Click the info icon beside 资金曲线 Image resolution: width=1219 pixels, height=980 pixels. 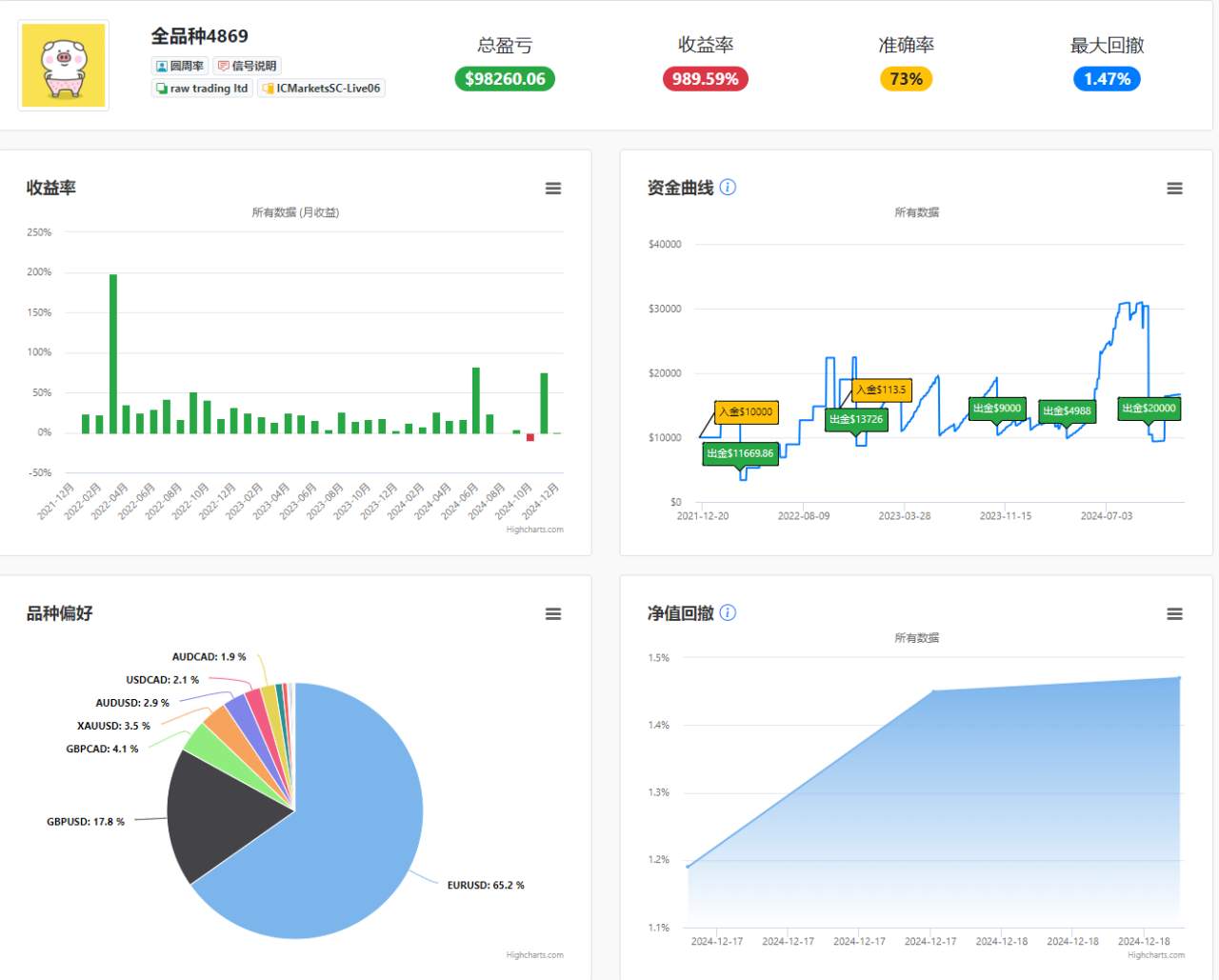coord(728,187)
